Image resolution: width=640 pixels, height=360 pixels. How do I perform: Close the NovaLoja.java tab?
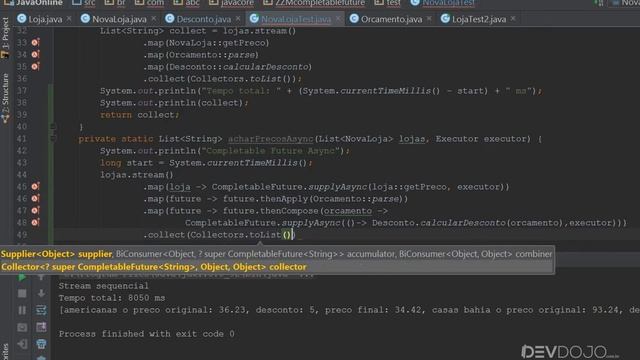[153, 19]
